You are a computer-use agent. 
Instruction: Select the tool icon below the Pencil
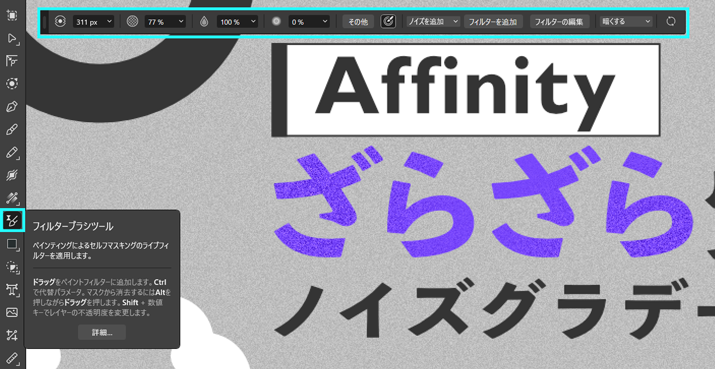pyautogui.click(x=12, y=175)
